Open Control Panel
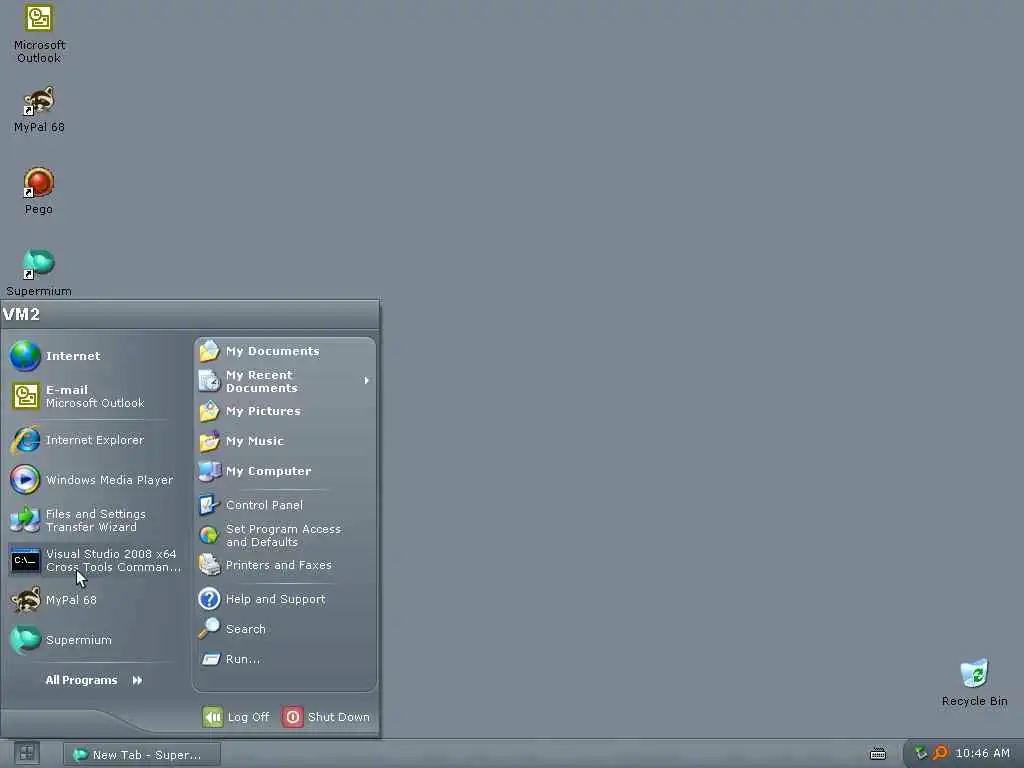1024x768 pixels. coord(285,505)
